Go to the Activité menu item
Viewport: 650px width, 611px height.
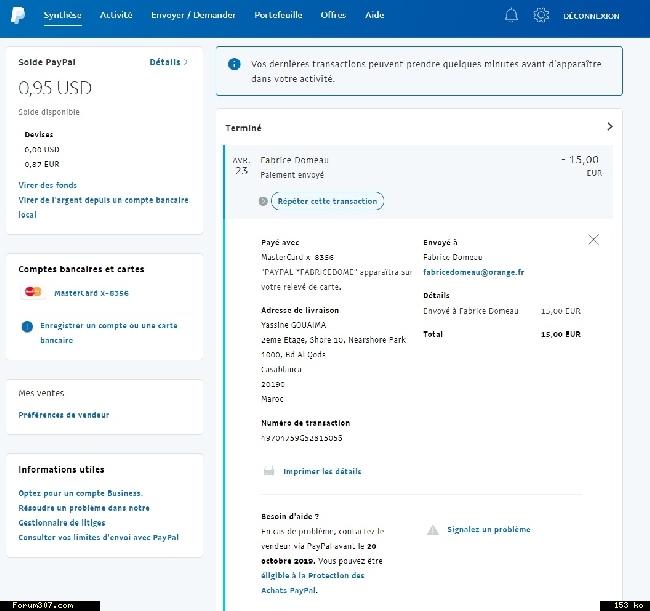116,15
